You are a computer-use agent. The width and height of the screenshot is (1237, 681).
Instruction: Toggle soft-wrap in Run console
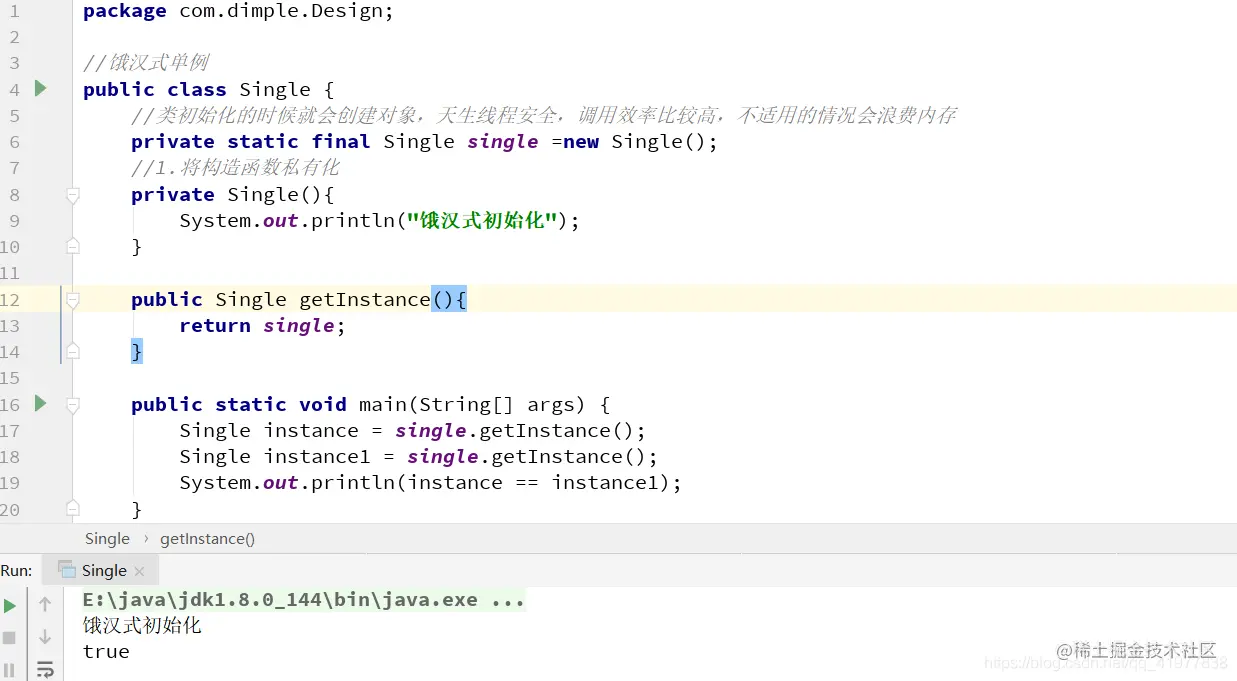[x=45, y=669]
